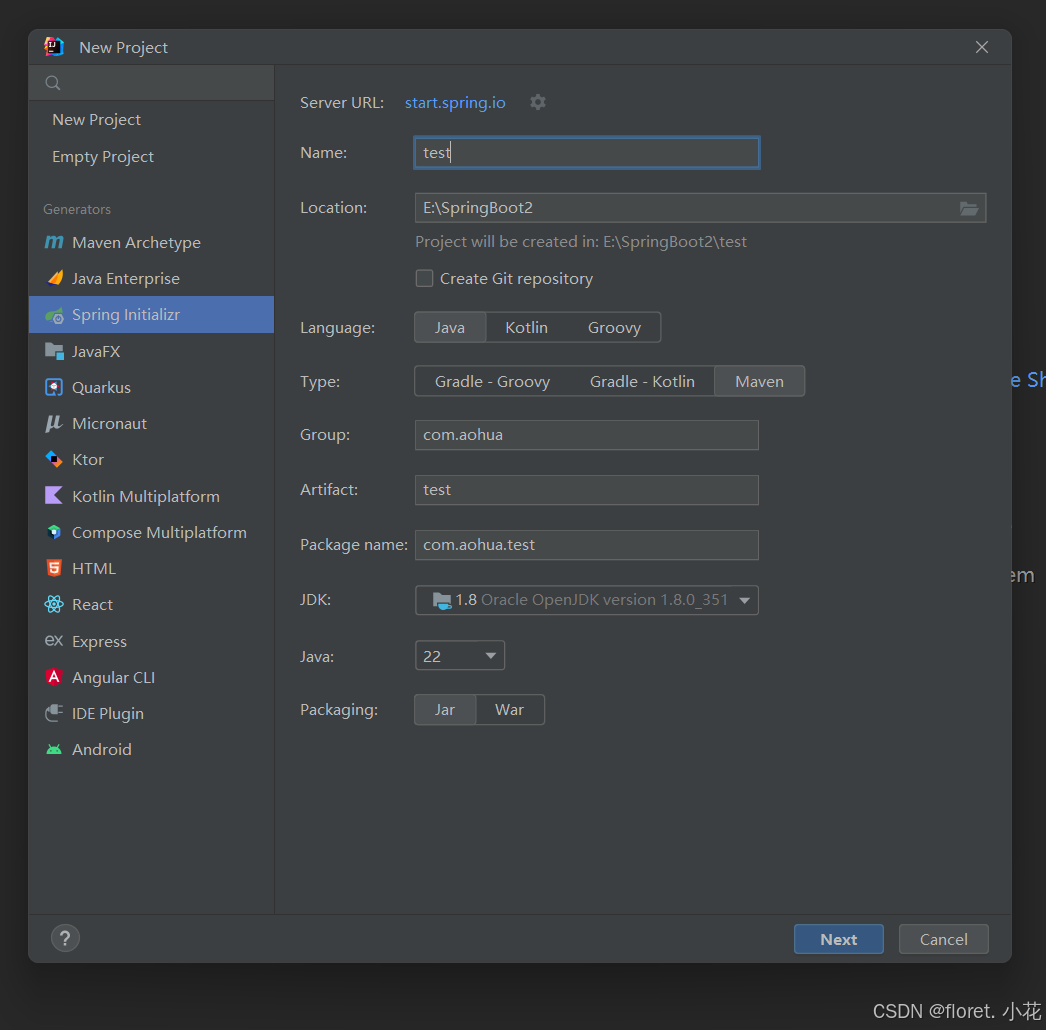Open start.spring.io server link
Screen dimensions: 1046x1030
[455, 103]
